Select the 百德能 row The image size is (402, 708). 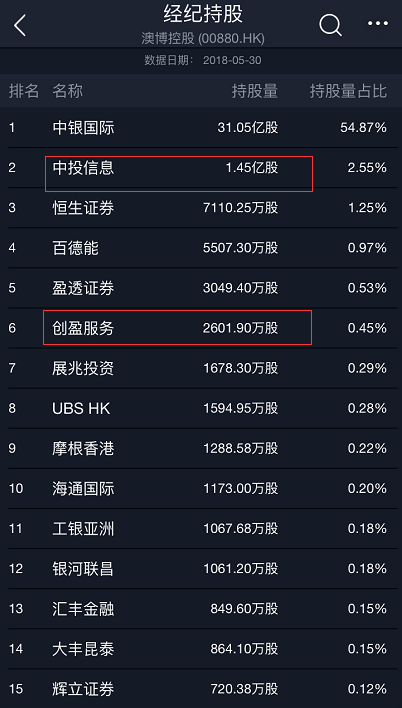(201, 248)
